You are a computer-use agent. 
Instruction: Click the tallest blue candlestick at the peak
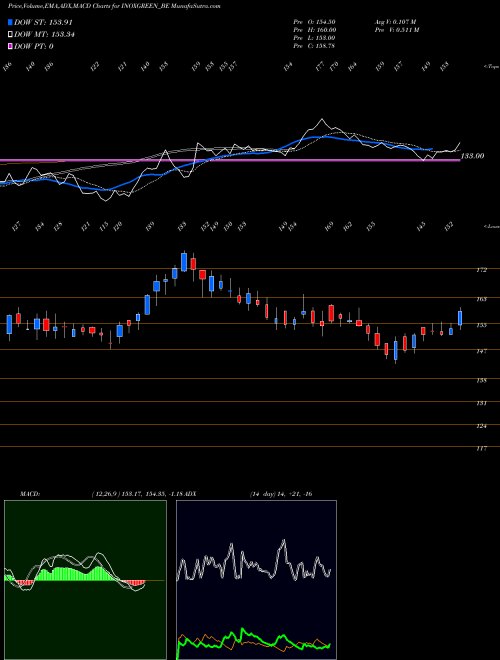[x=184, y=262]
